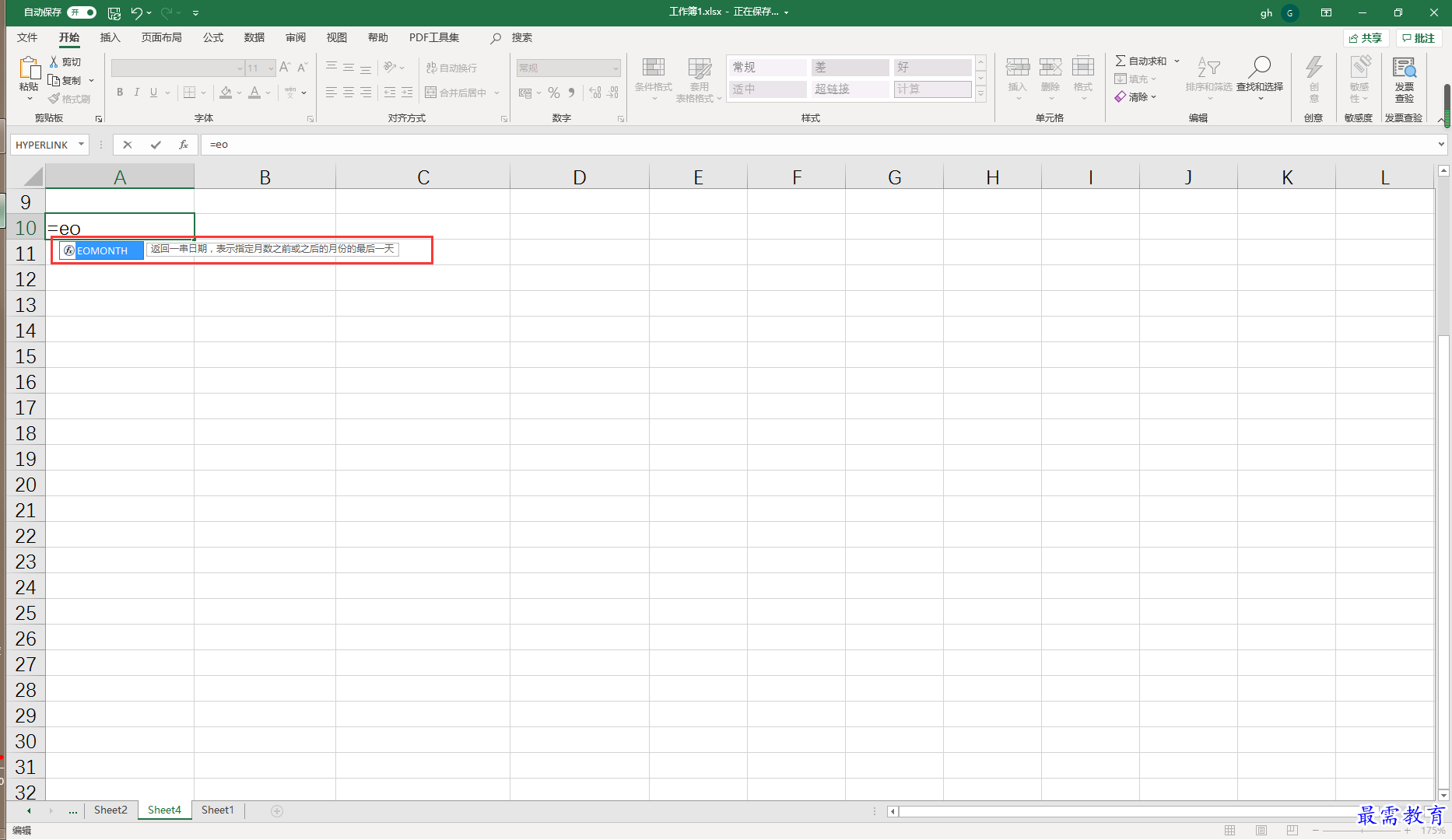This screenshot has height=840, width=1452.
Task: Open the Name Box dropdown arrow
Action: pos(81,145)
